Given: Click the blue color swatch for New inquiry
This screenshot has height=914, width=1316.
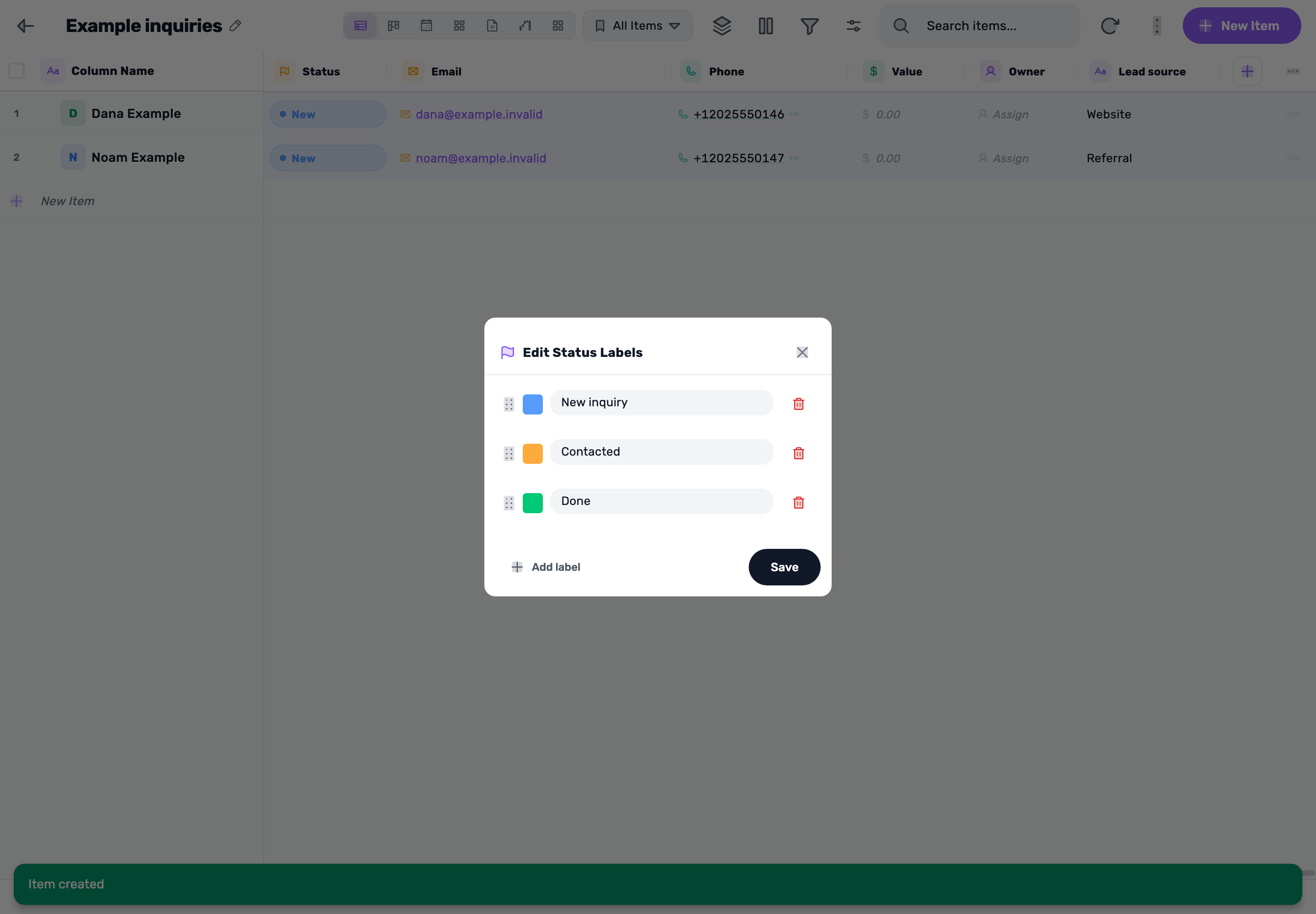Looking at the screenshot, I should point(533,404).
